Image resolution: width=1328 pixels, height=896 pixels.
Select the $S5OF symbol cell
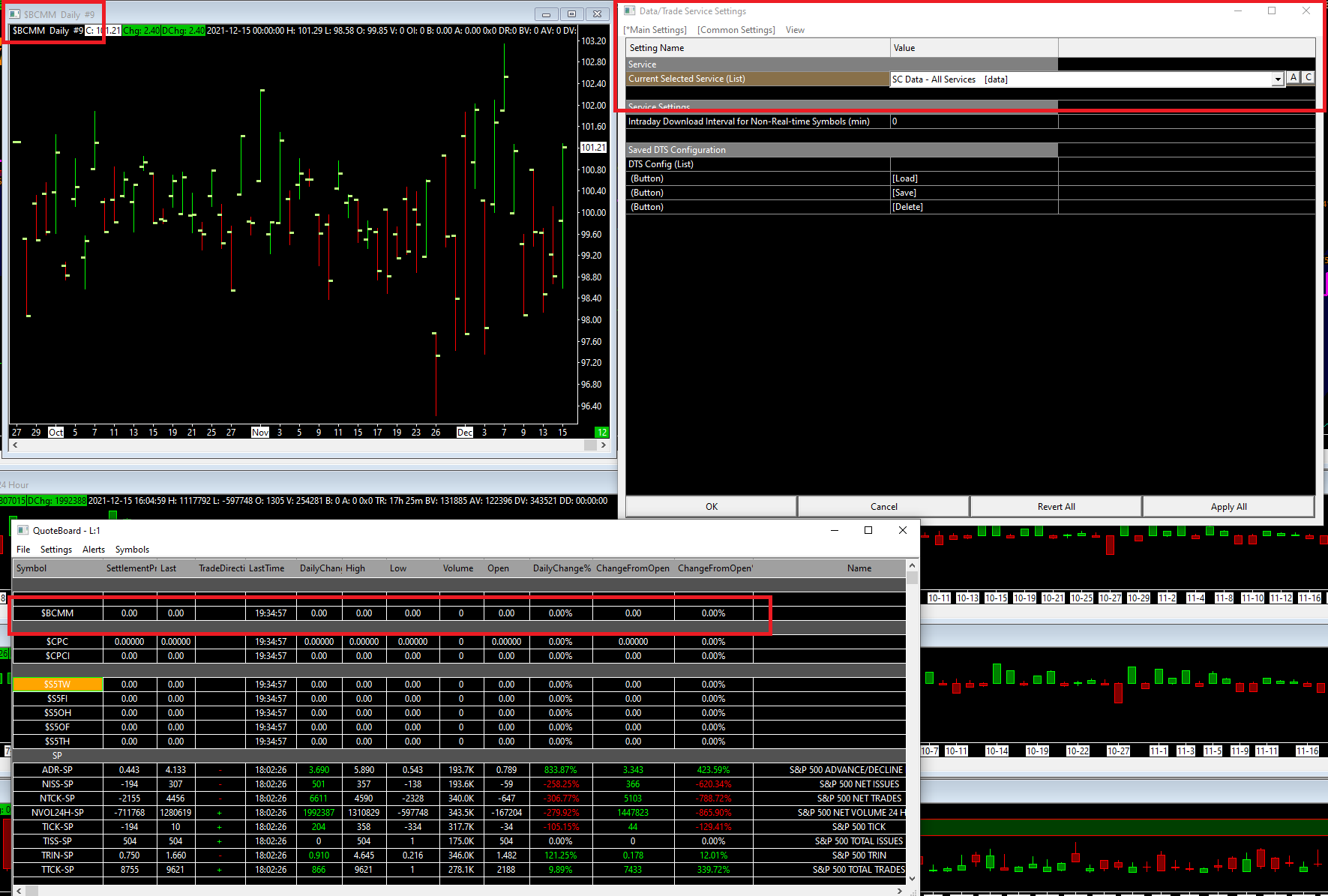[58, 727]
